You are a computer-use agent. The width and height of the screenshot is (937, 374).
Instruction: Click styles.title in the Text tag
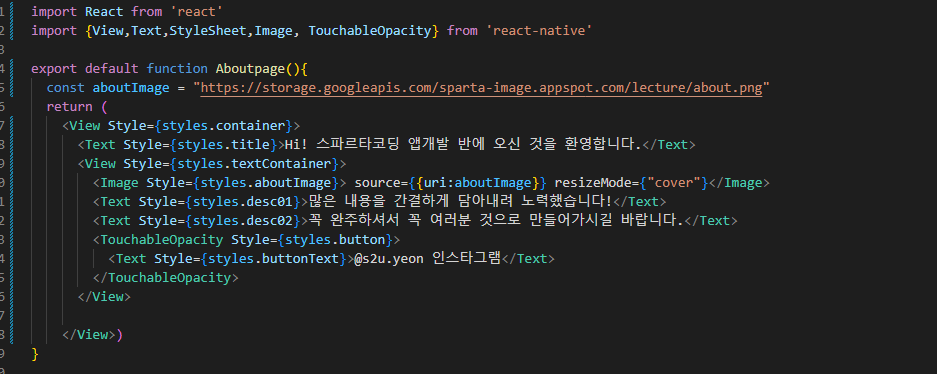coord(223,145)
